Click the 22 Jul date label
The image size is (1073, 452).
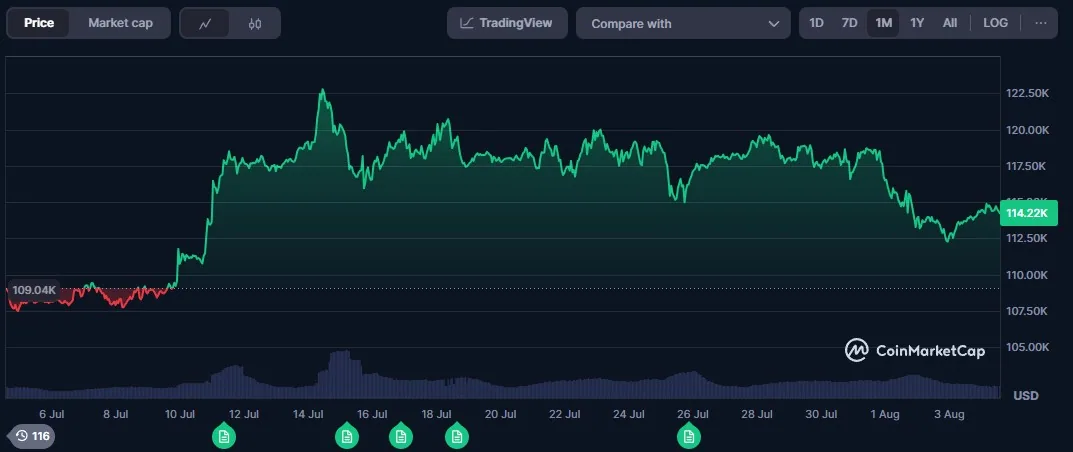[x=565, y=414]
